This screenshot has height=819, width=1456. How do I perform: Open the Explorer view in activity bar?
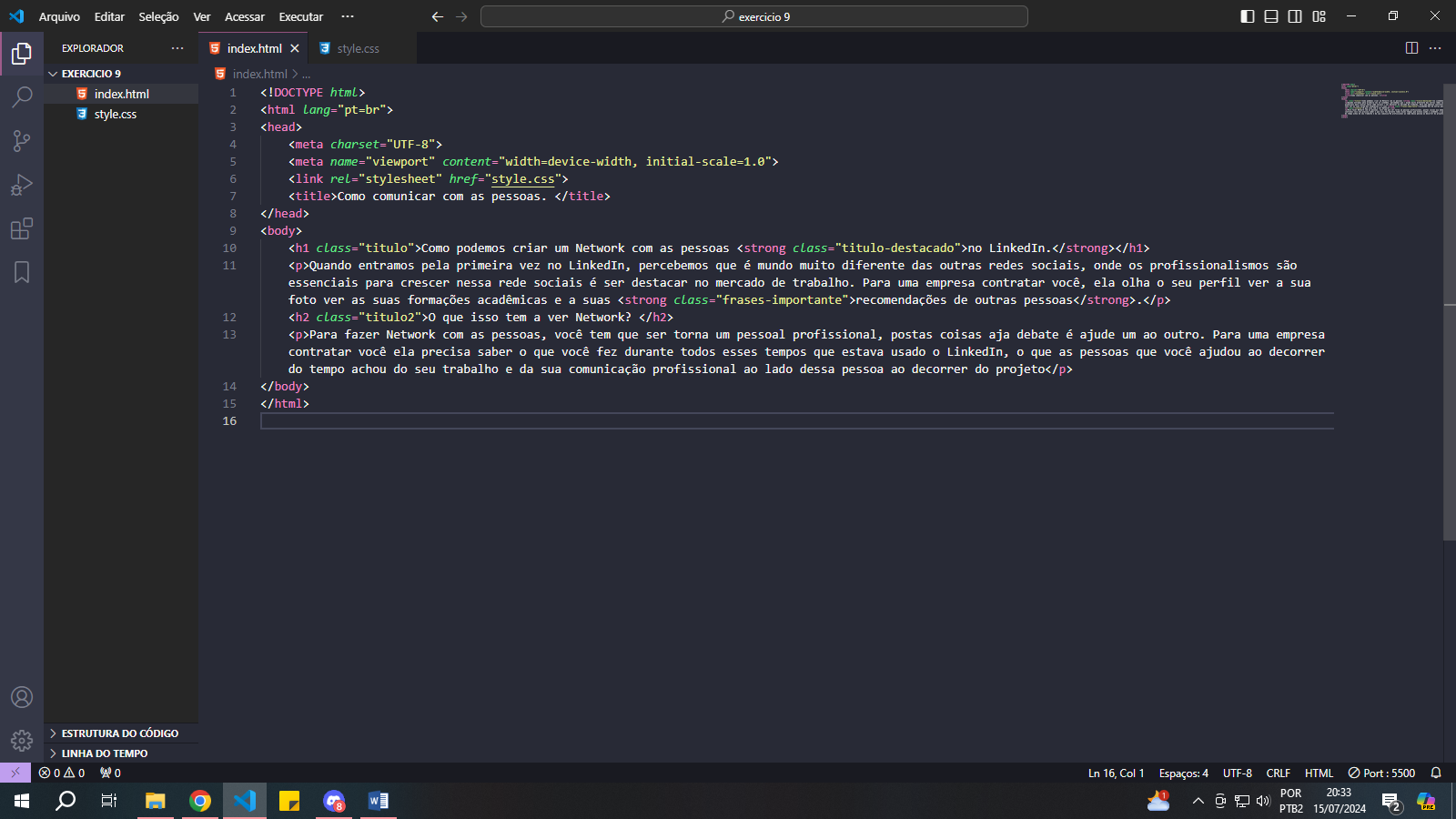tap(22, 54)
